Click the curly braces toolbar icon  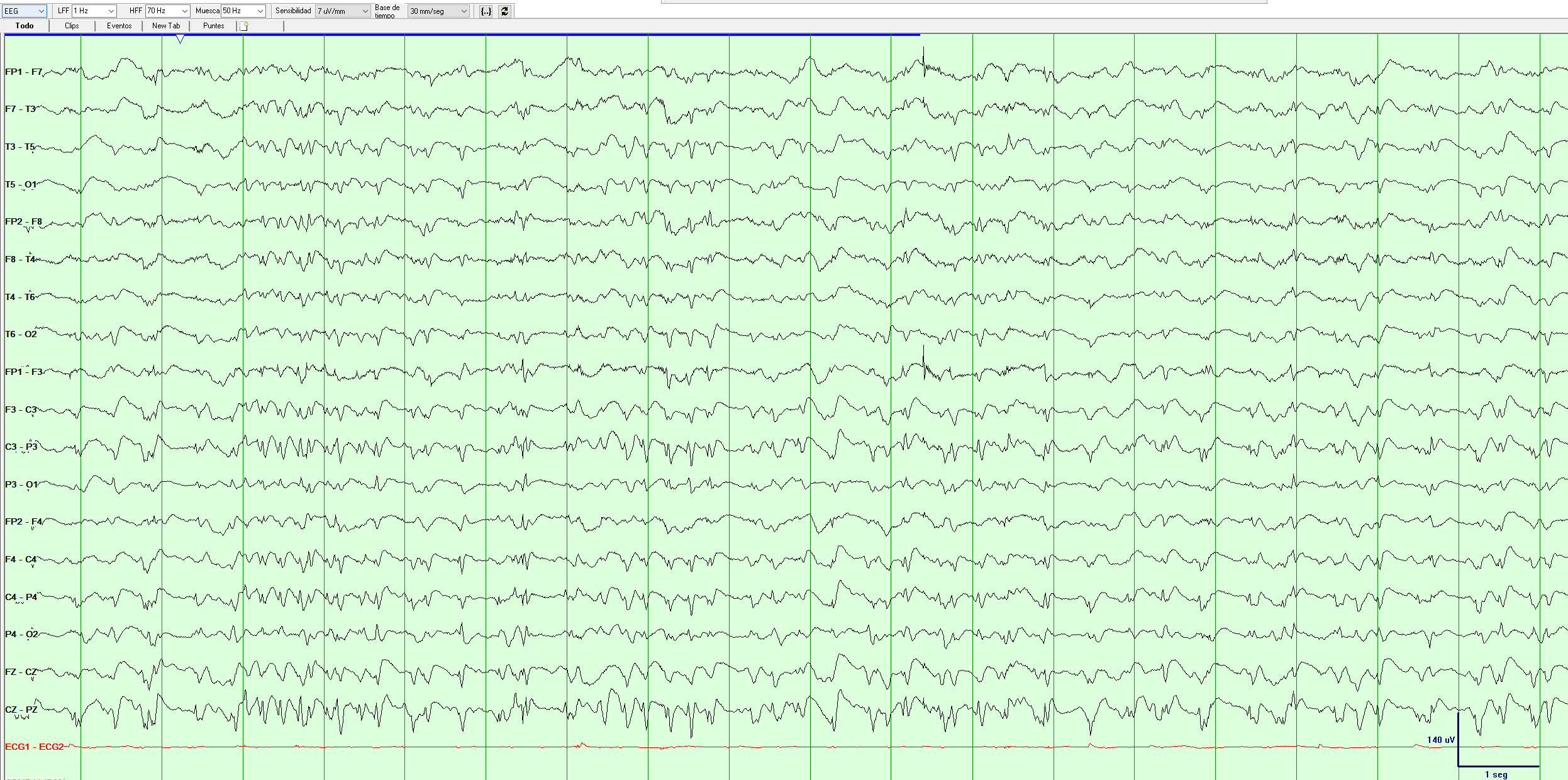coord(486,11)
